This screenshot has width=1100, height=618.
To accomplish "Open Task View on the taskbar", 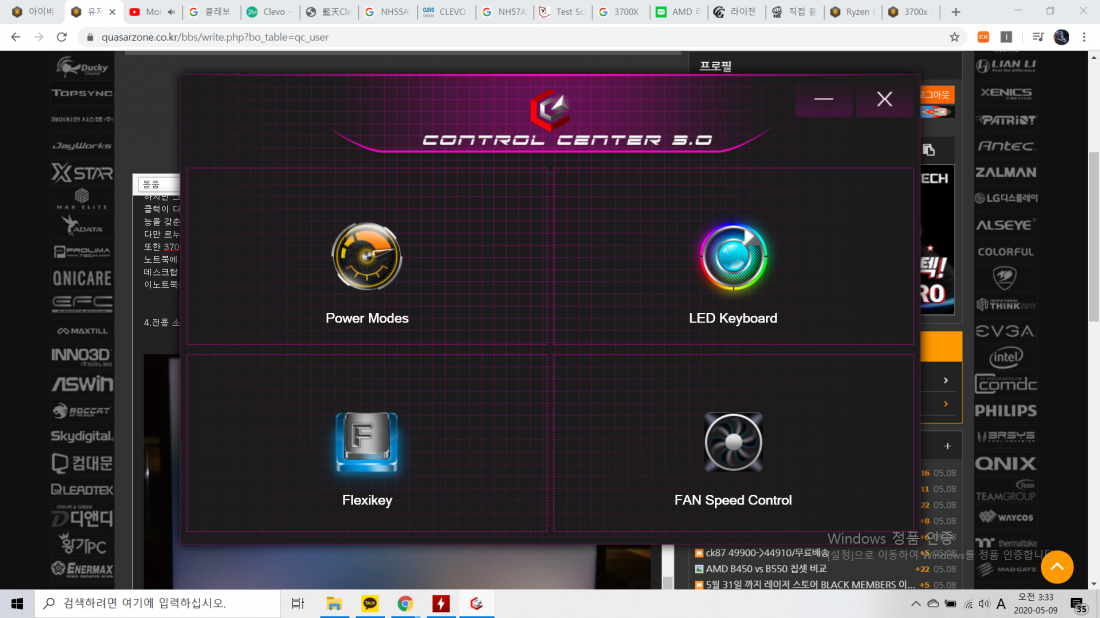I will pyautogui.click(x=297, y=603).
